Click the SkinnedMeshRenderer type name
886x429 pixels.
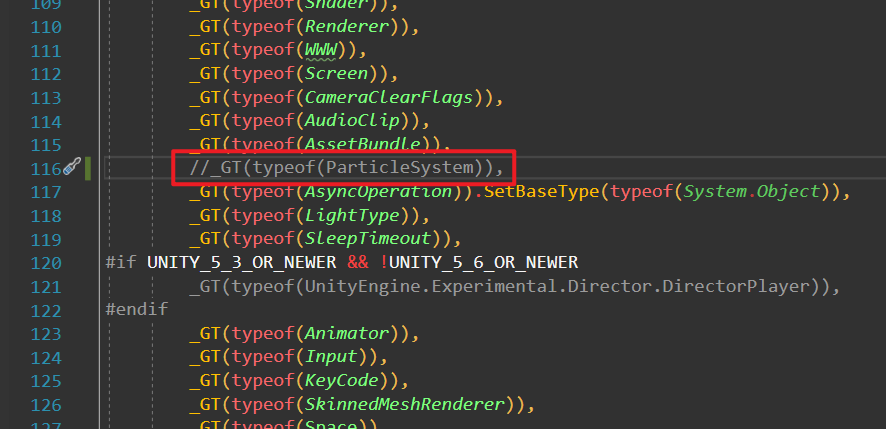[x=405, y=404]
